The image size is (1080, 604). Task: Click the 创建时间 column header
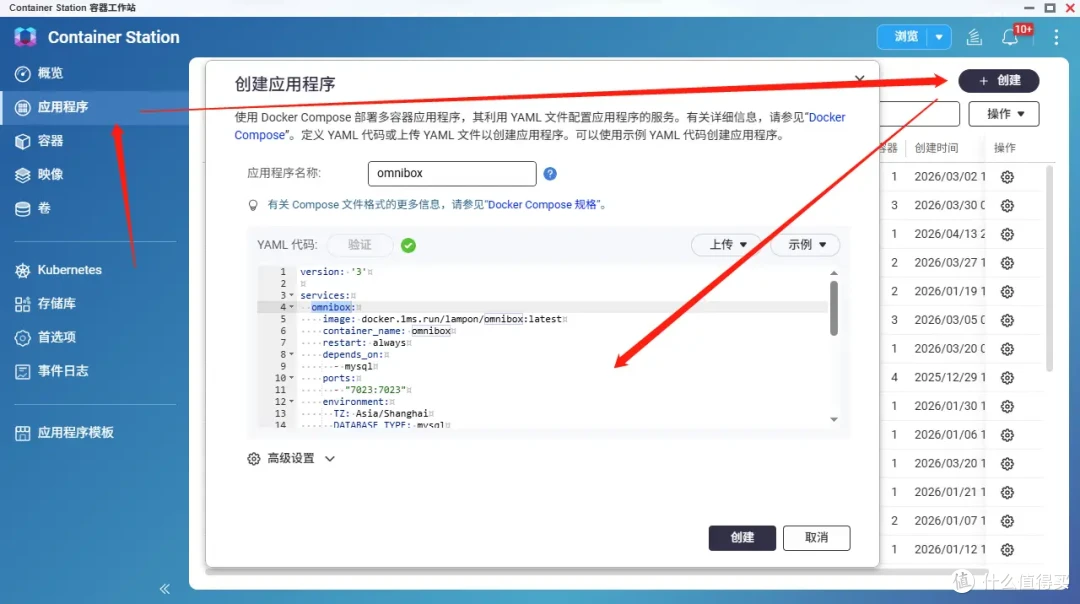[x=935, y=148]
